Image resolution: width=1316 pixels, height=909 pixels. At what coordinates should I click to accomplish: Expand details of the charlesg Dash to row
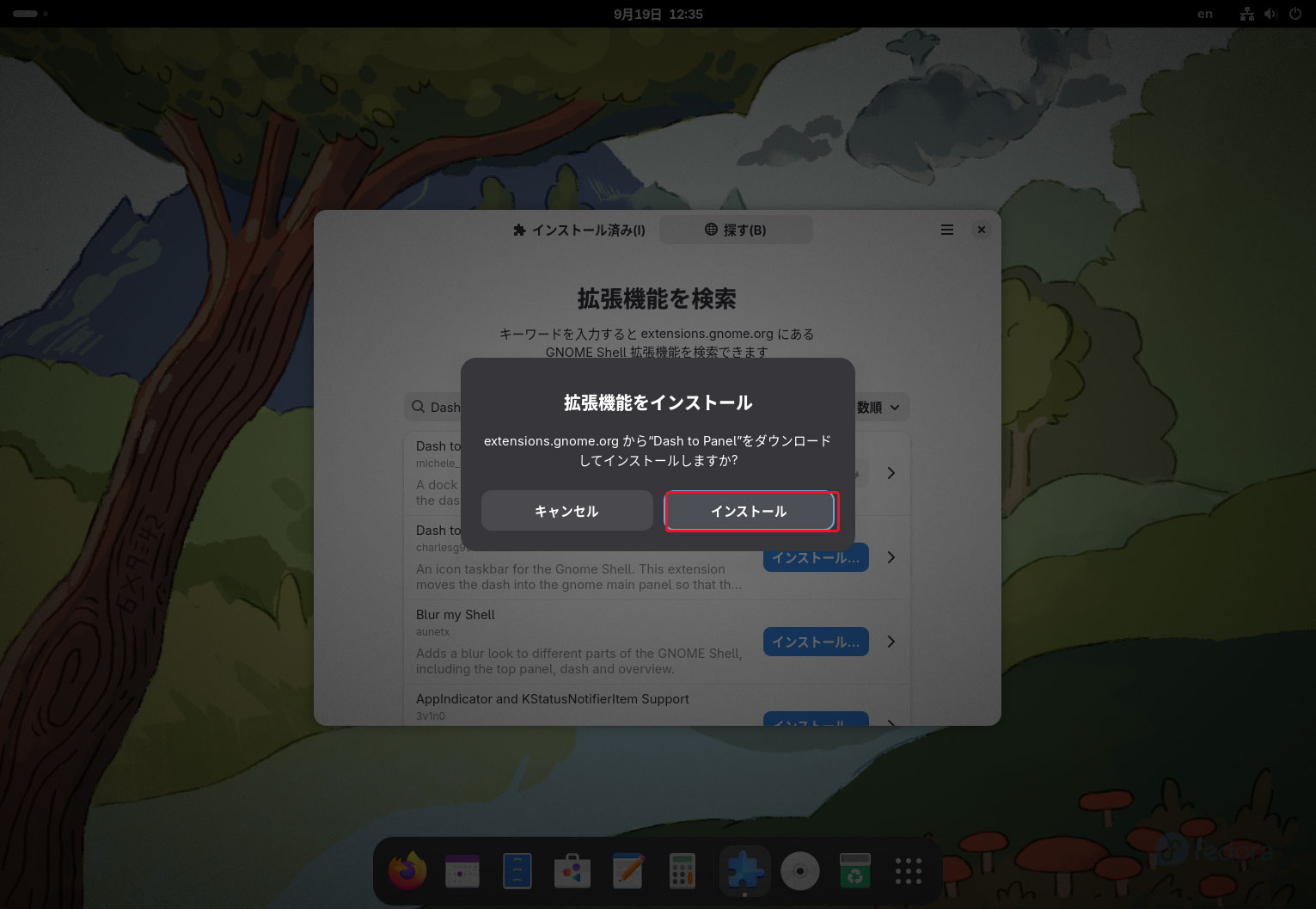click(891, 557)
